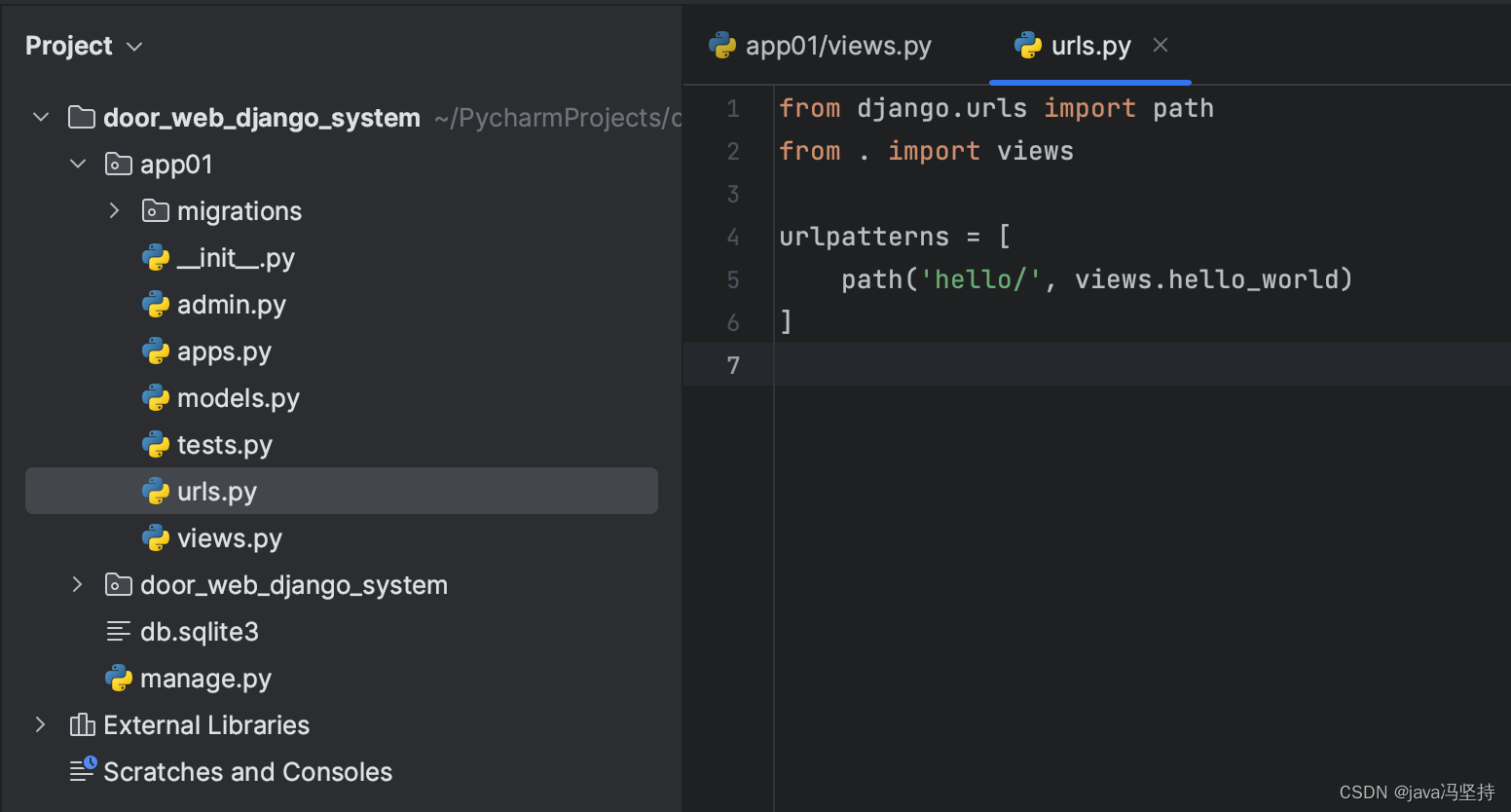The height and width of the screenshot is (812, 1511).
Task: Expand the migrations folder
Action: click(115, 211)
